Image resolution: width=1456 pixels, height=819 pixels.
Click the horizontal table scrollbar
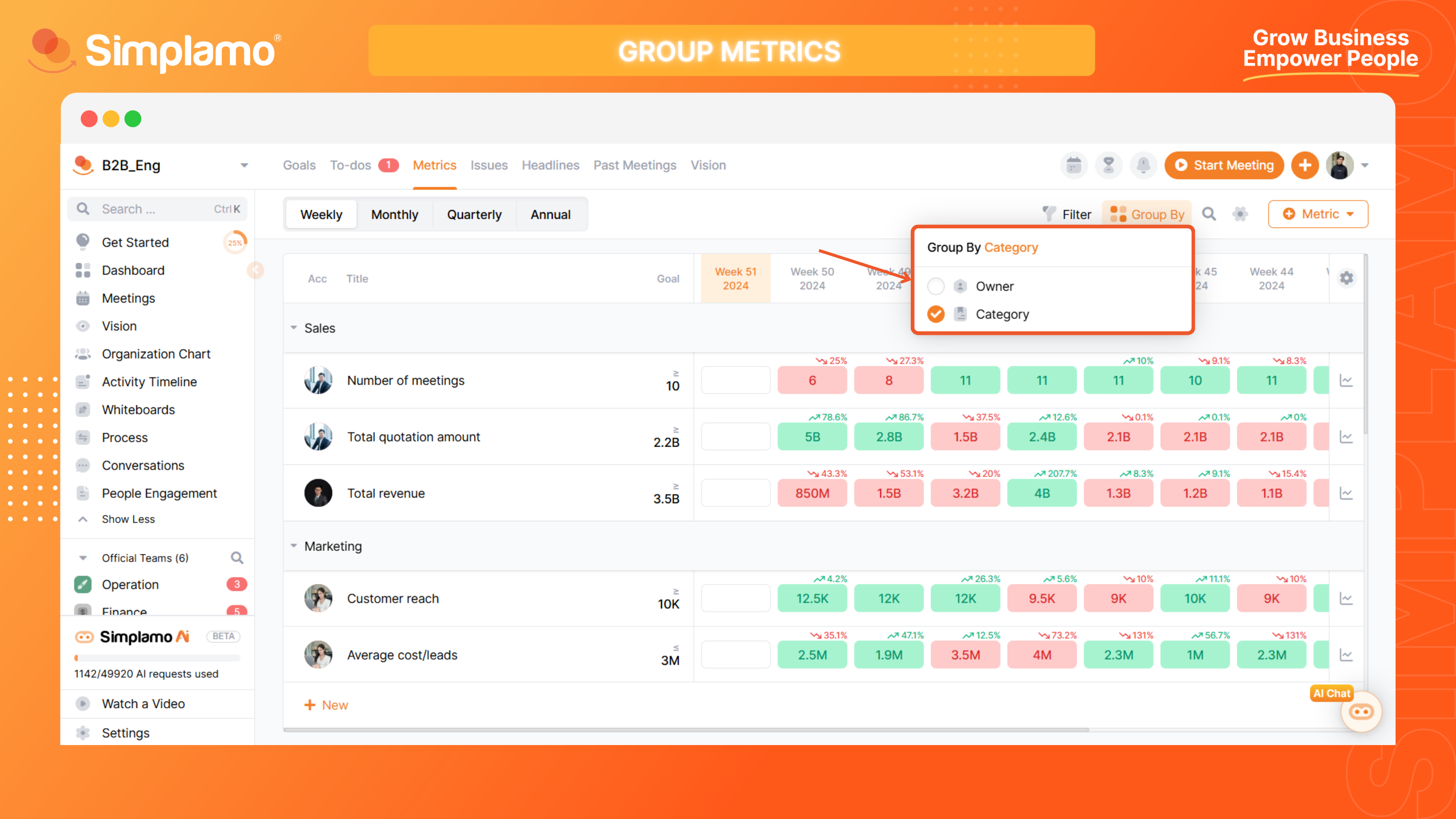[x=686, y=730]
